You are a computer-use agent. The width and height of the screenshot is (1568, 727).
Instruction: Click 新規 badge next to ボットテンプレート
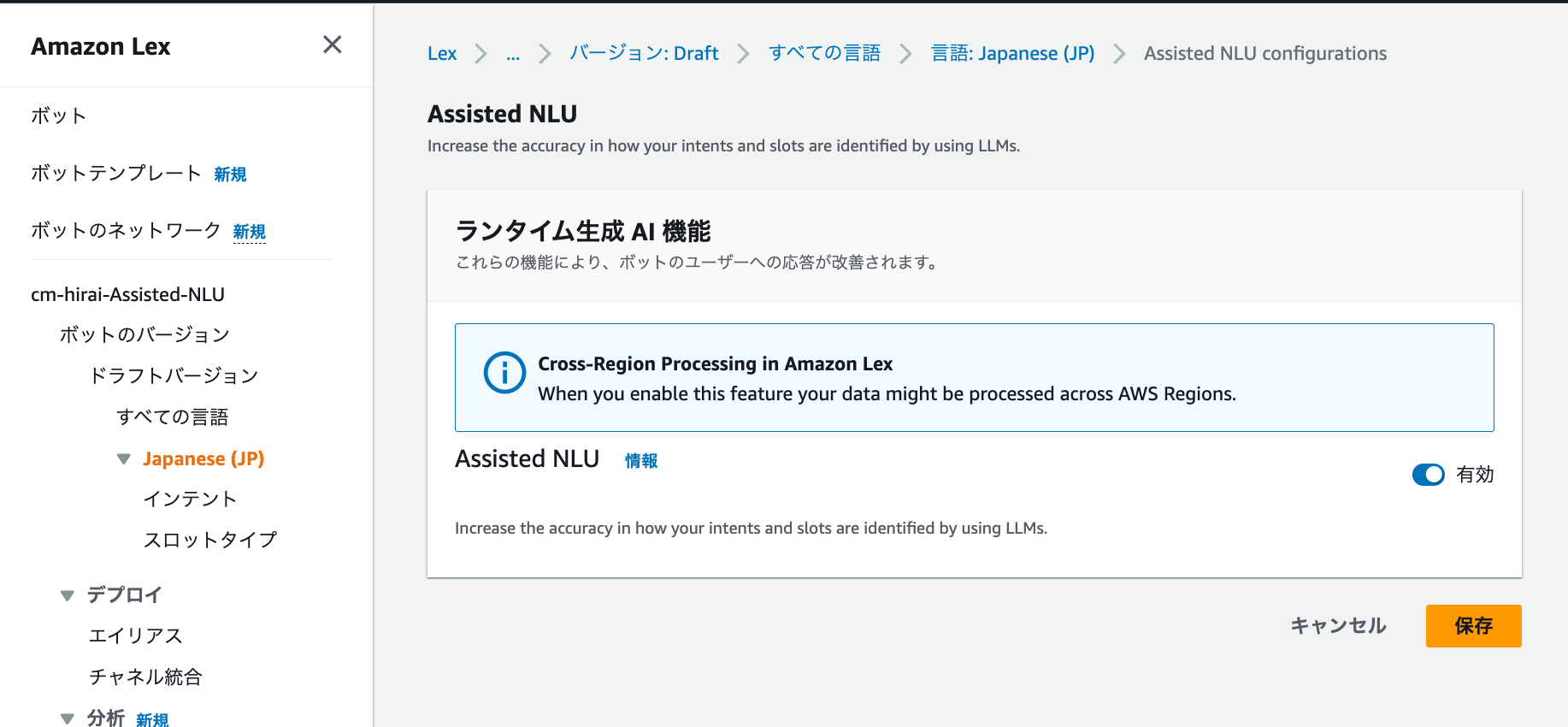(230, 174)
